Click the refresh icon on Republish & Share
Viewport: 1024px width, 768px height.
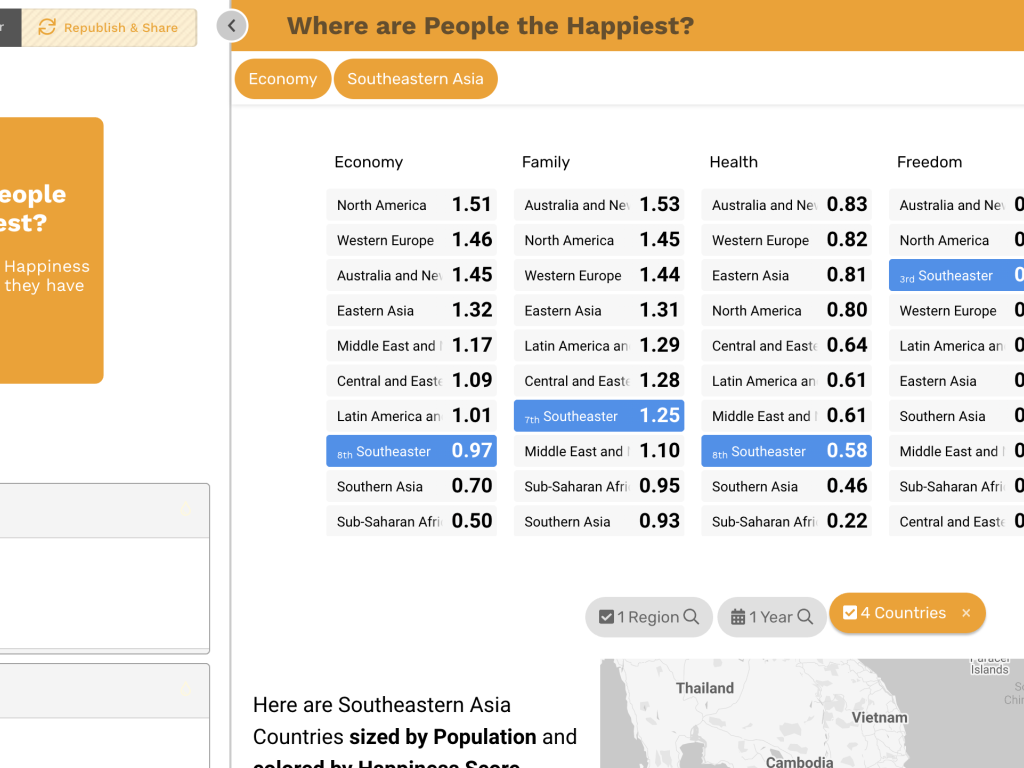tap(47, 27)
